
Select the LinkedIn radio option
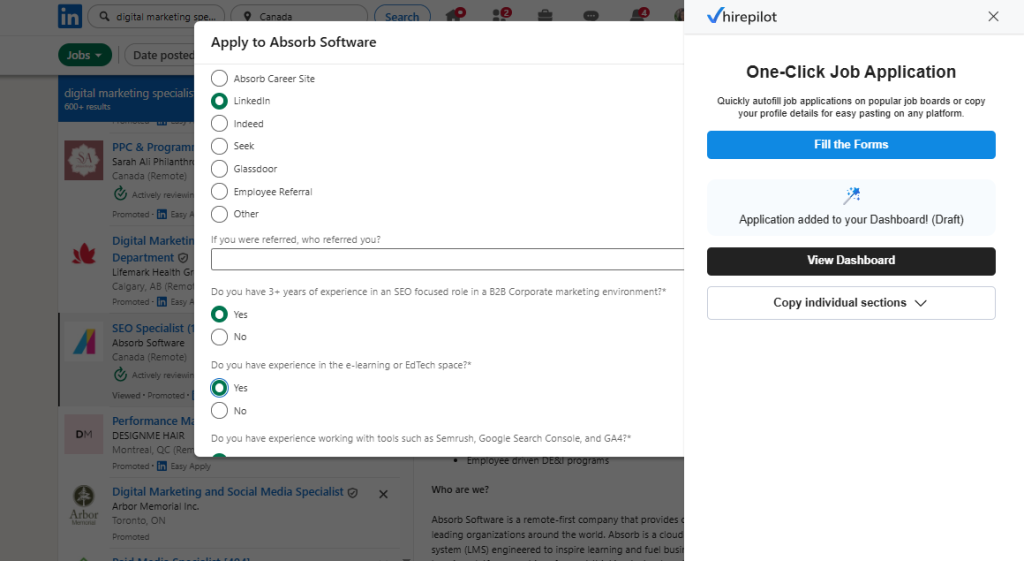click(x=219, y=101)
